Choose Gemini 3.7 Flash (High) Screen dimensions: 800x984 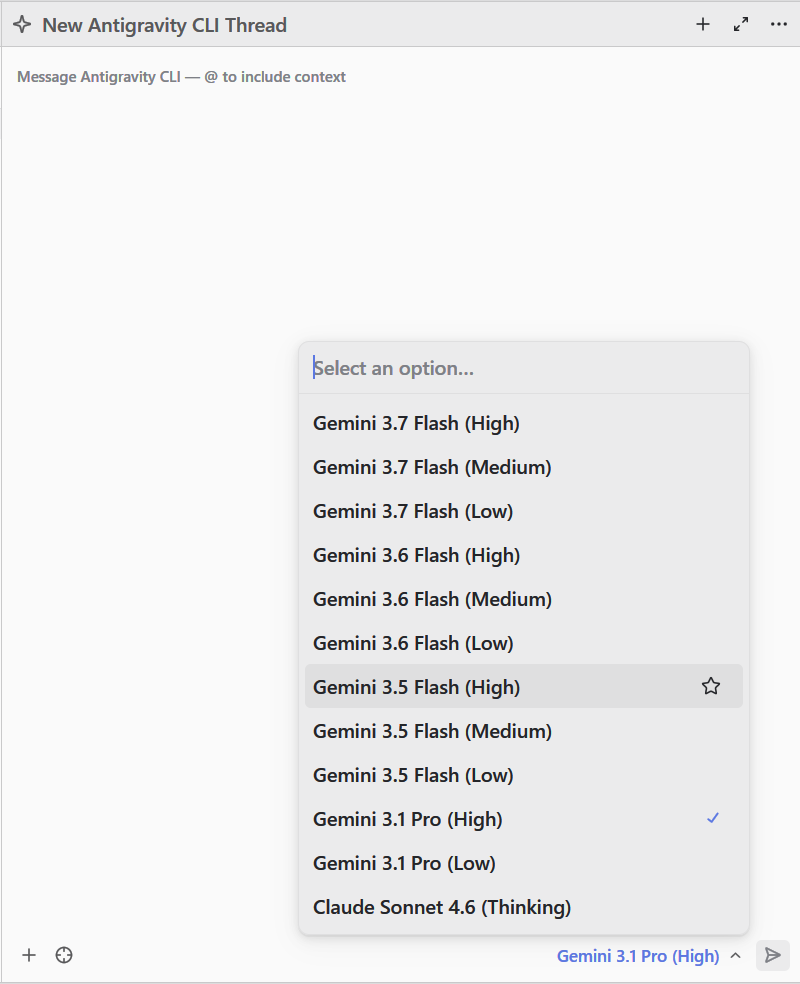tap(524, 424)
